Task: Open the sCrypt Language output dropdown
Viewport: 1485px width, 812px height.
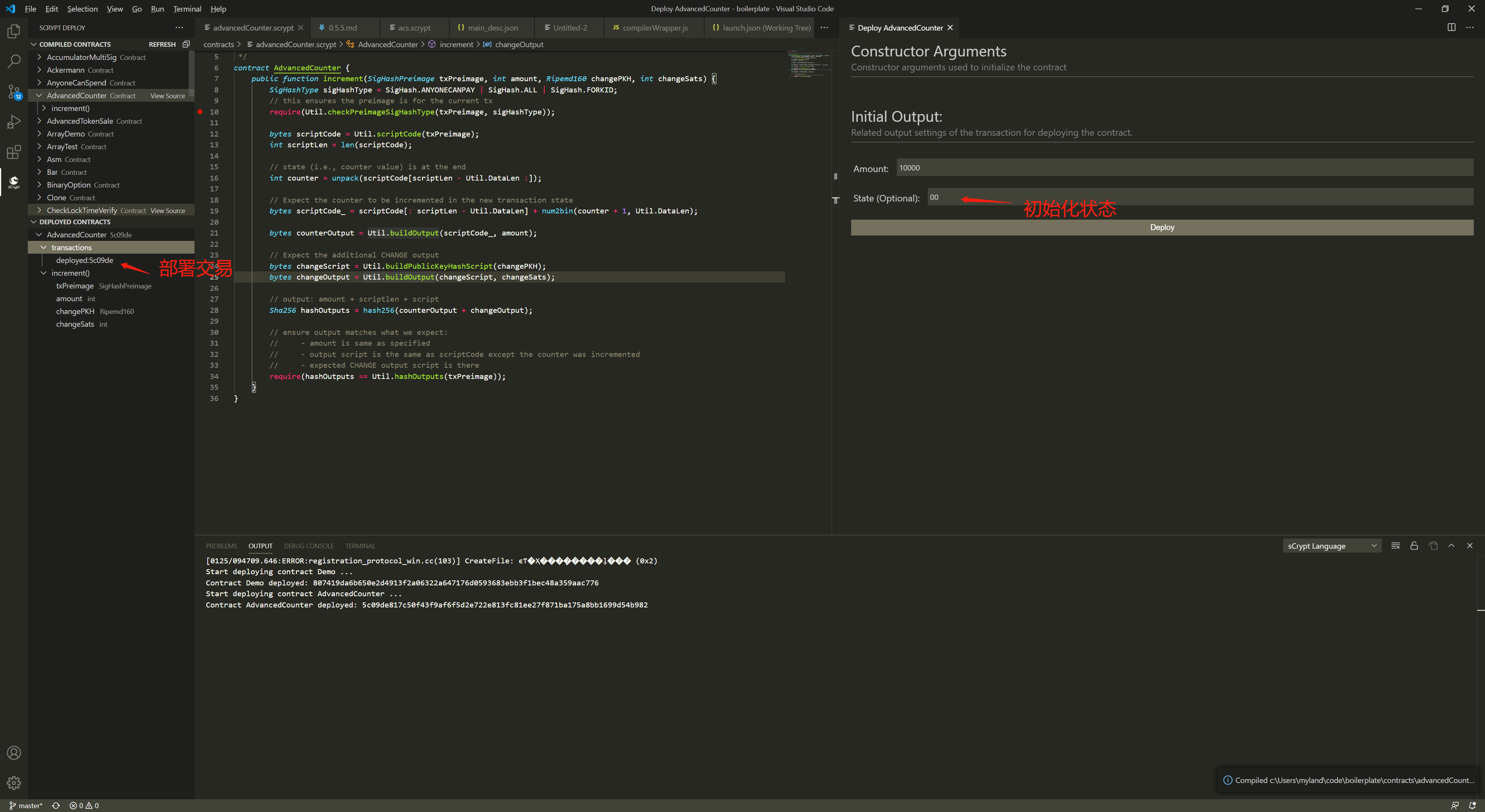Action: (x=1331, y=546)
